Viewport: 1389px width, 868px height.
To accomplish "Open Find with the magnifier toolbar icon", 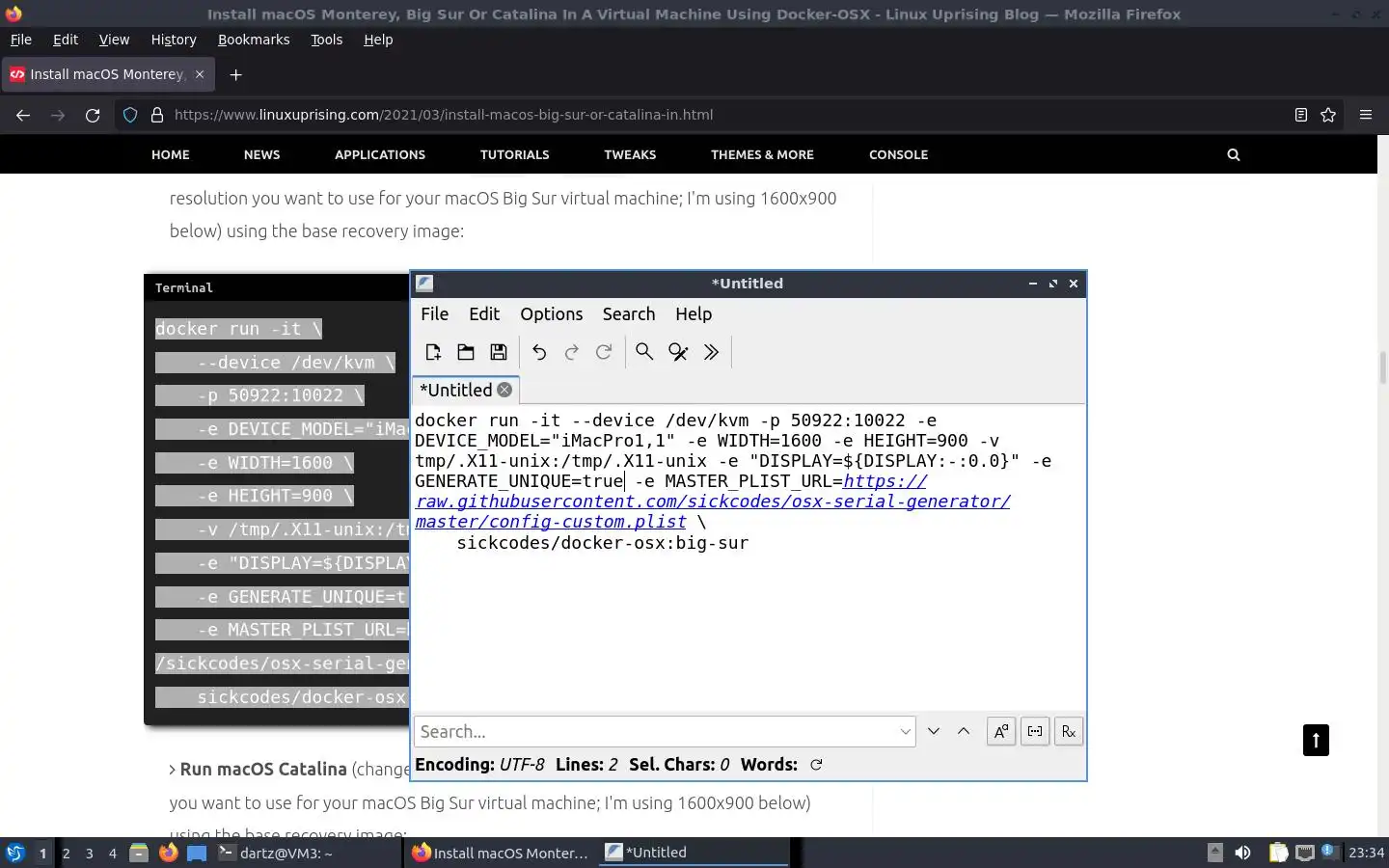I will click(x=644, y=352).
